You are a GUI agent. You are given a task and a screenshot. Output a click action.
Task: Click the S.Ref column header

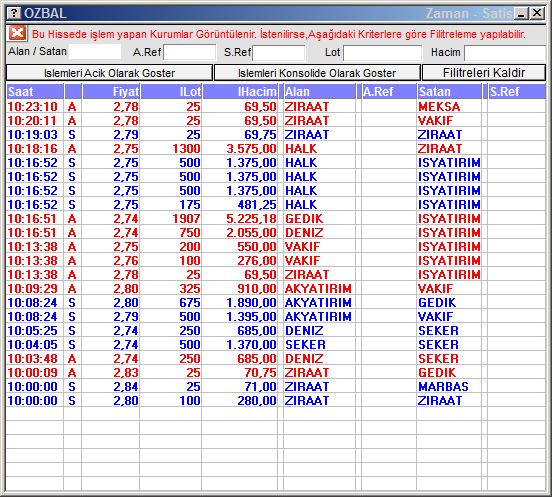click(517, 92)
